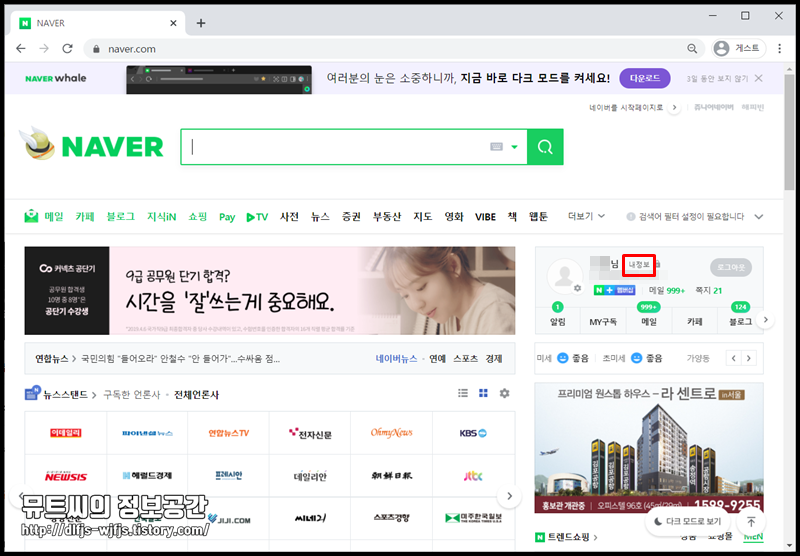Click the N+ 멤버십 badge
The image size is (800, 556).
[615, 290]
